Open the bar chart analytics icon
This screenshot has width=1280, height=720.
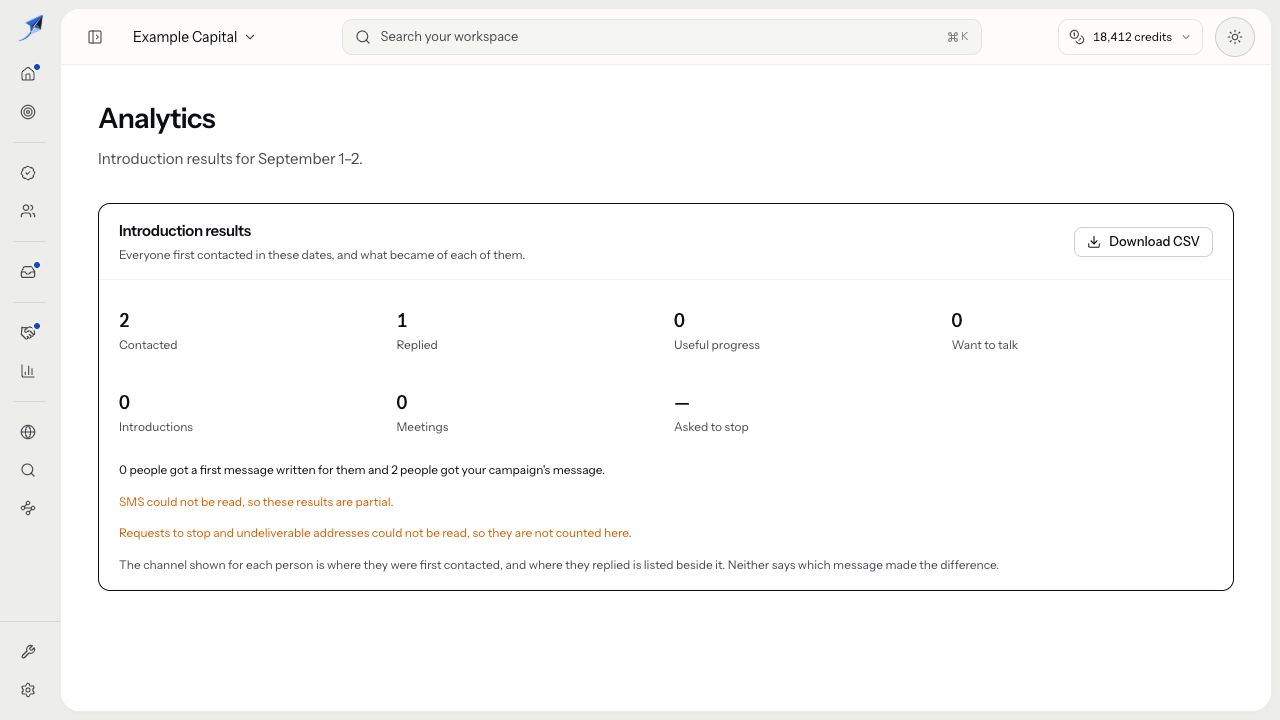(x=28, y=371)
